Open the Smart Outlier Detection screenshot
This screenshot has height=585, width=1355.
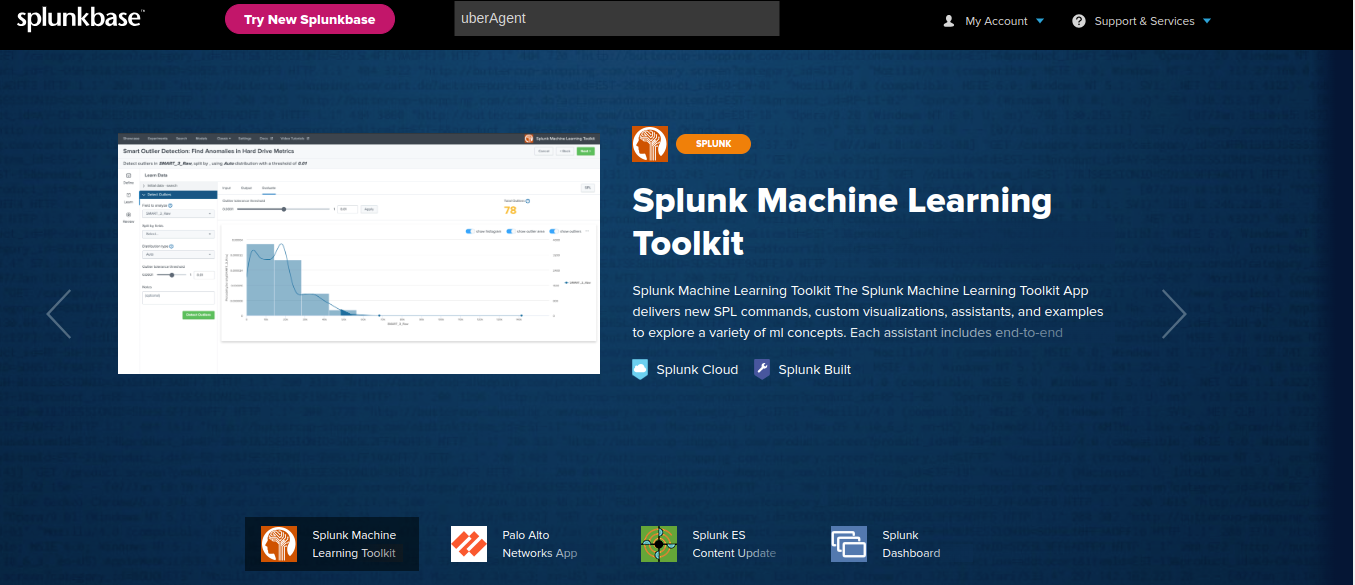point(358,253)
